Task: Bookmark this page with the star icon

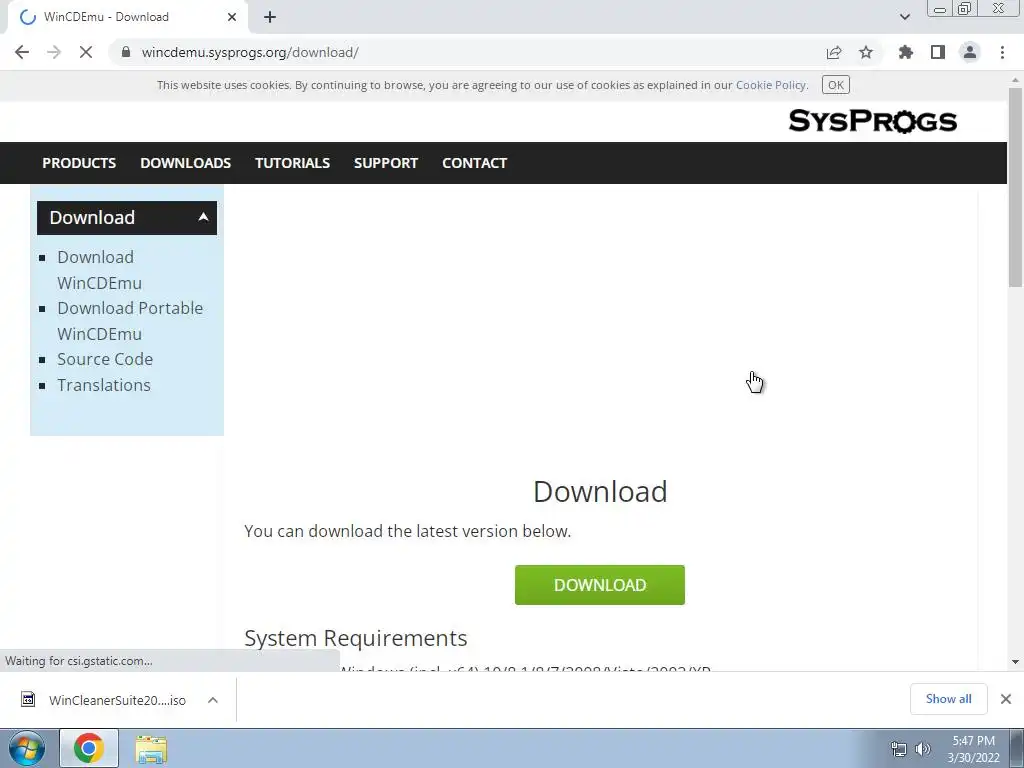Action: pos(866,52)
